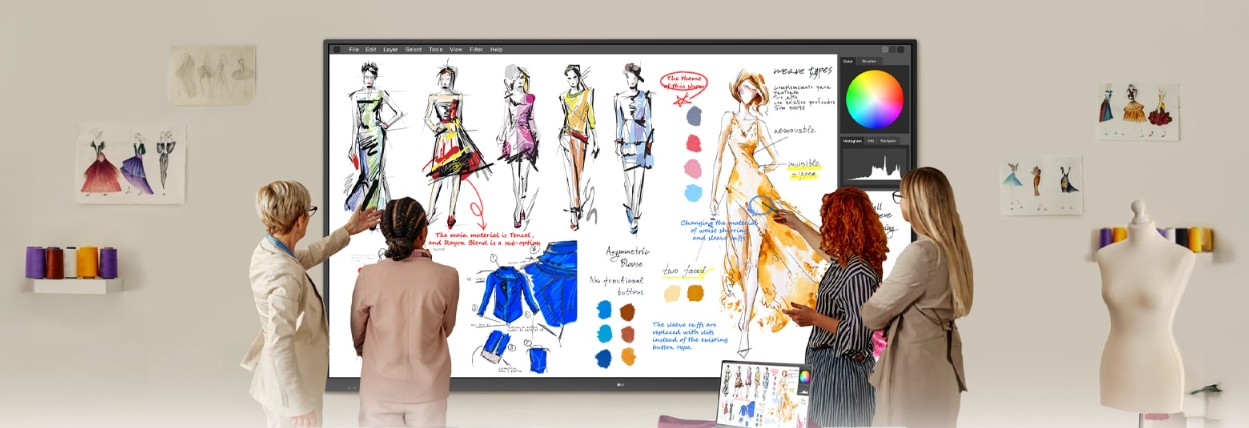
Task: Switch to the Brushes panel tab
Action: (x=869, y=61)
